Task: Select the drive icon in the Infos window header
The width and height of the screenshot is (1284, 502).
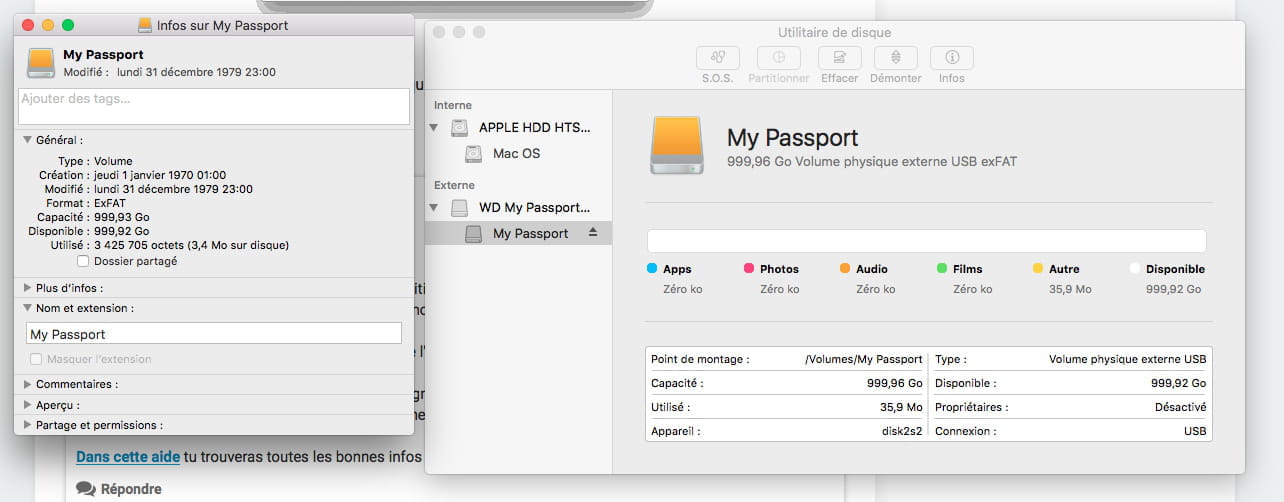Action: 42,63
